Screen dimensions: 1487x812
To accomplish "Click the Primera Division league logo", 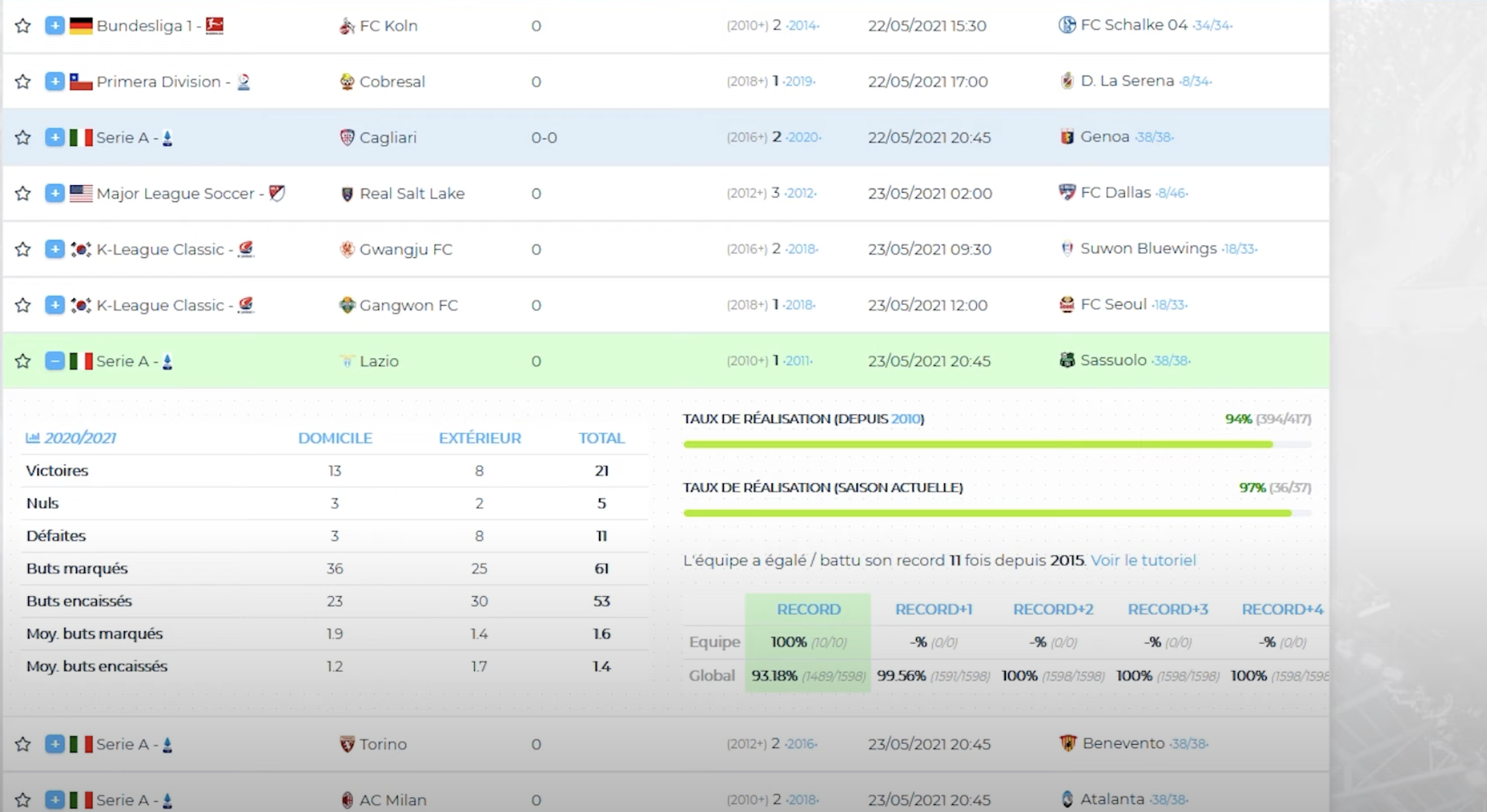I will tap(243, 82).
